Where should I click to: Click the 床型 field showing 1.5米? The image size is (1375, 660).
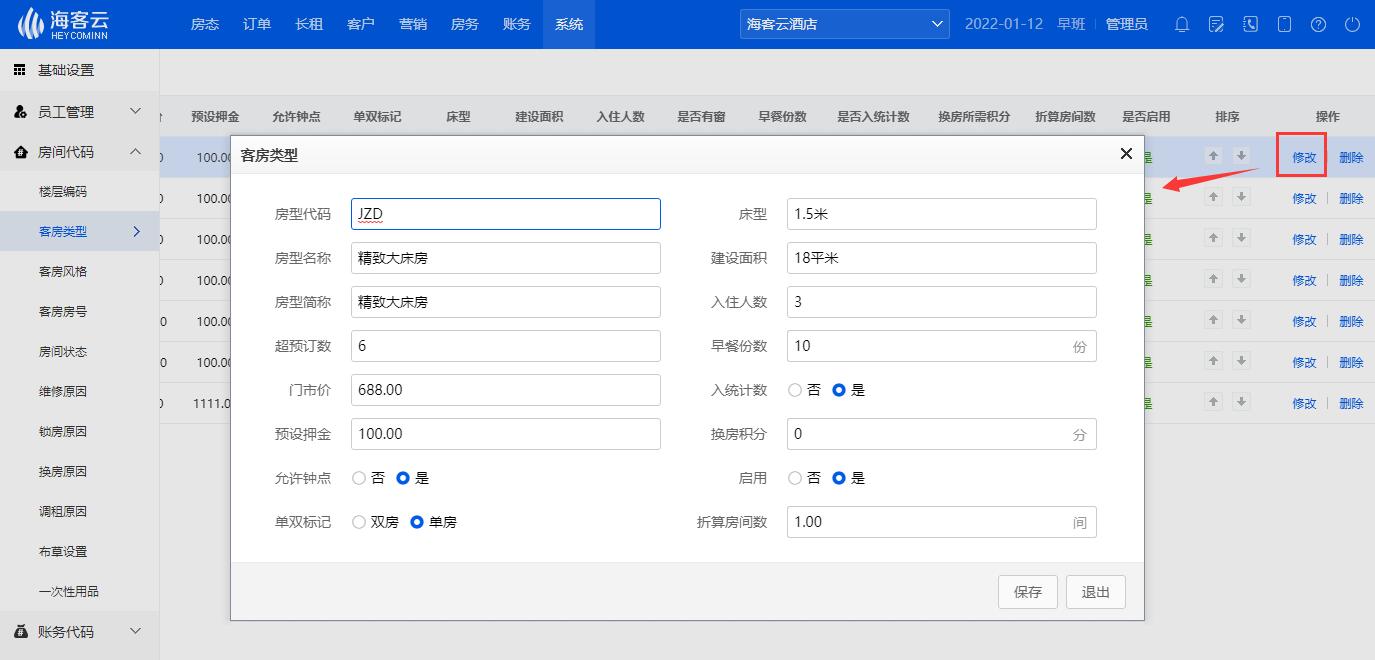point(942,214)
